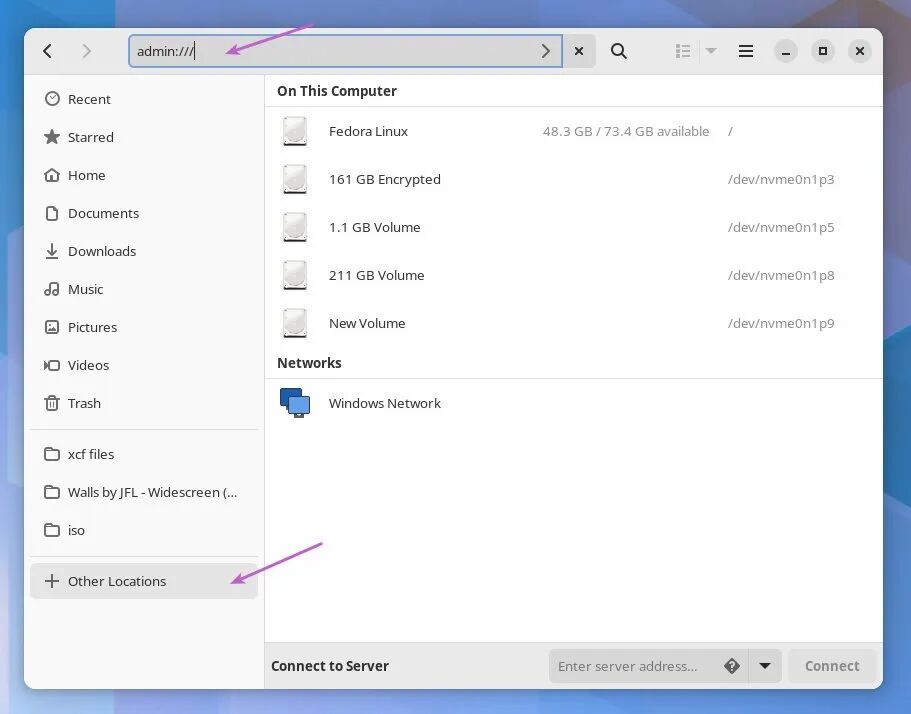Click the 161 GB Encrypted drive icon
The width and height of the screenshot is (911, 714).
tap(295, 180)
